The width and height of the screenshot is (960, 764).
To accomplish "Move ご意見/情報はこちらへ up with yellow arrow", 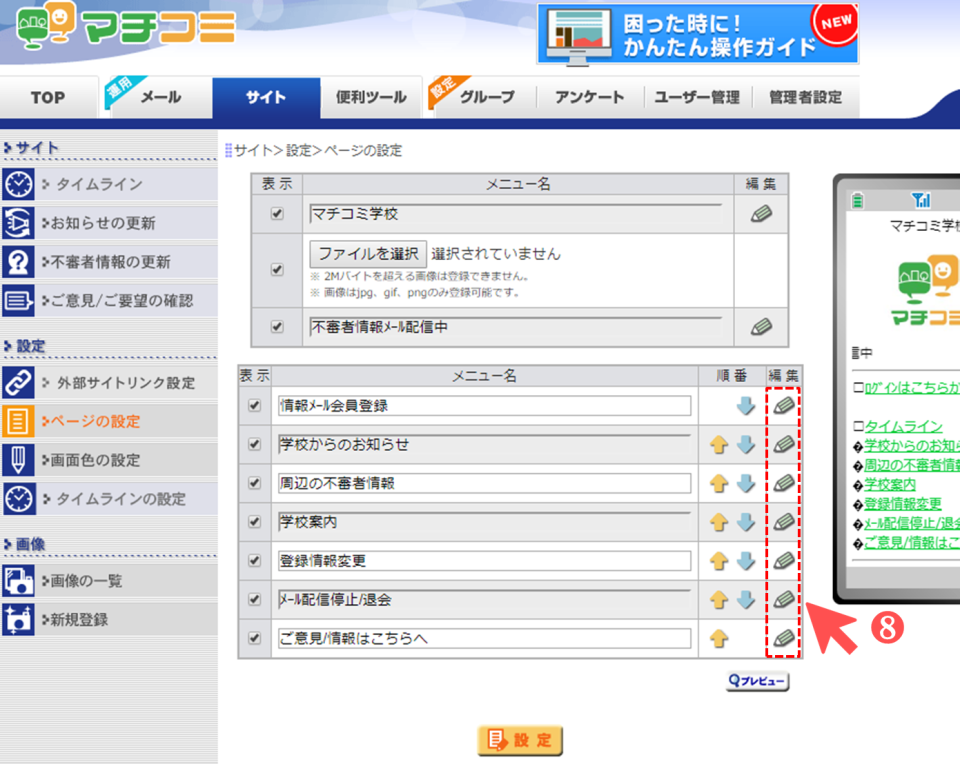I will click(718, 639).
